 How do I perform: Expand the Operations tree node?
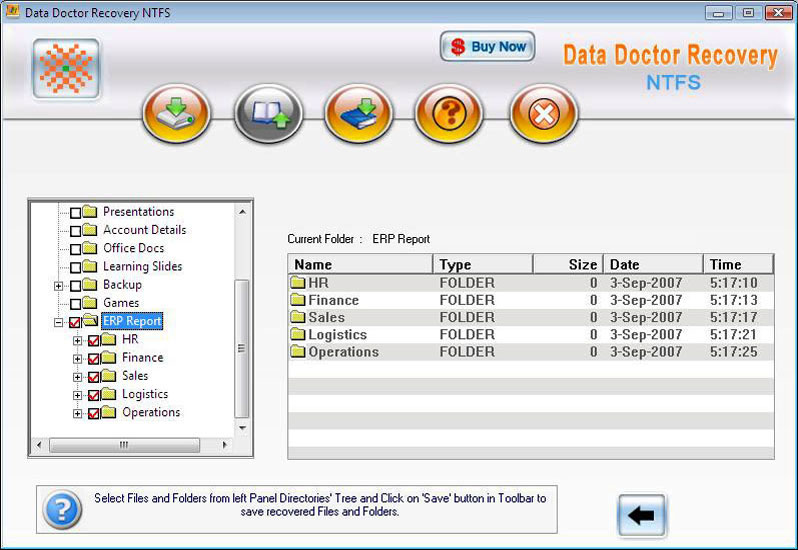(x=77, y=414)
